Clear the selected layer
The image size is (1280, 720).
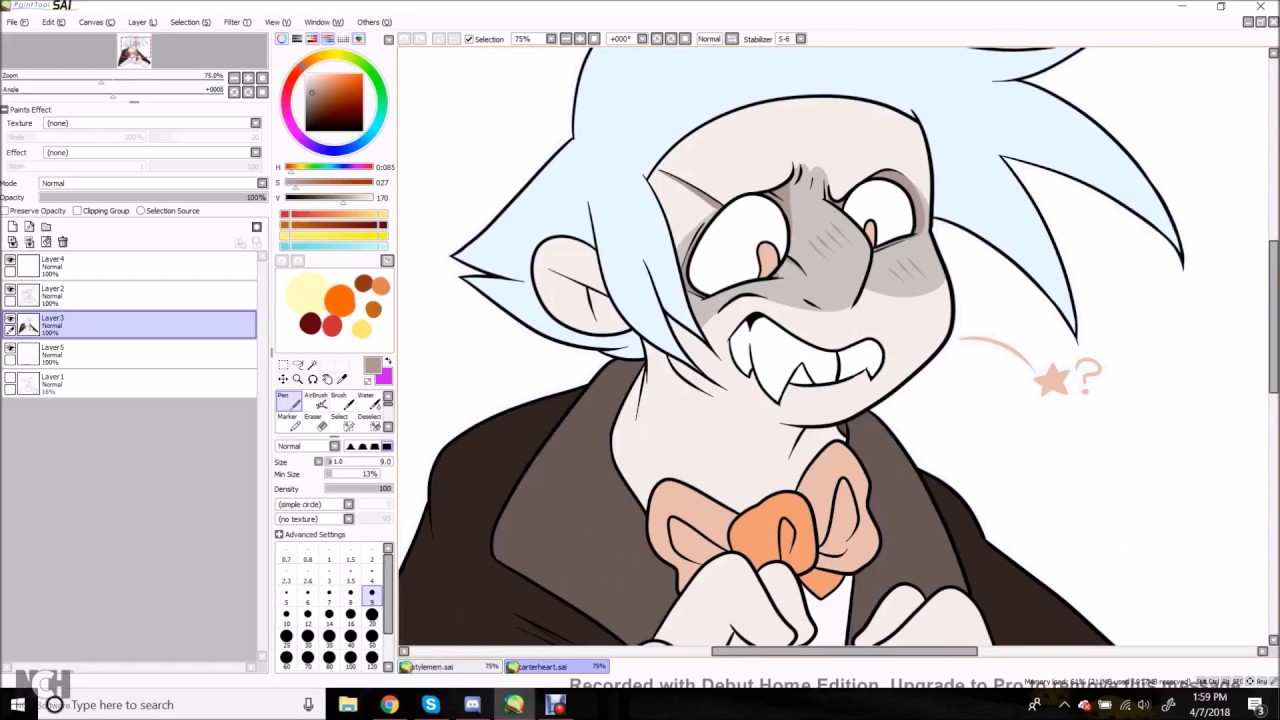point(46,242)
